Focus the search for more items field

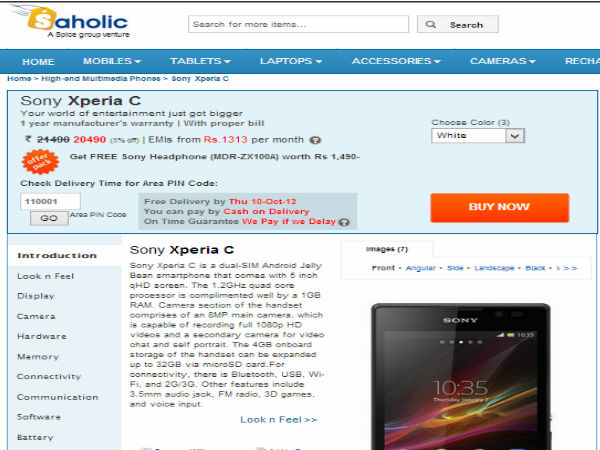point(298,24)
